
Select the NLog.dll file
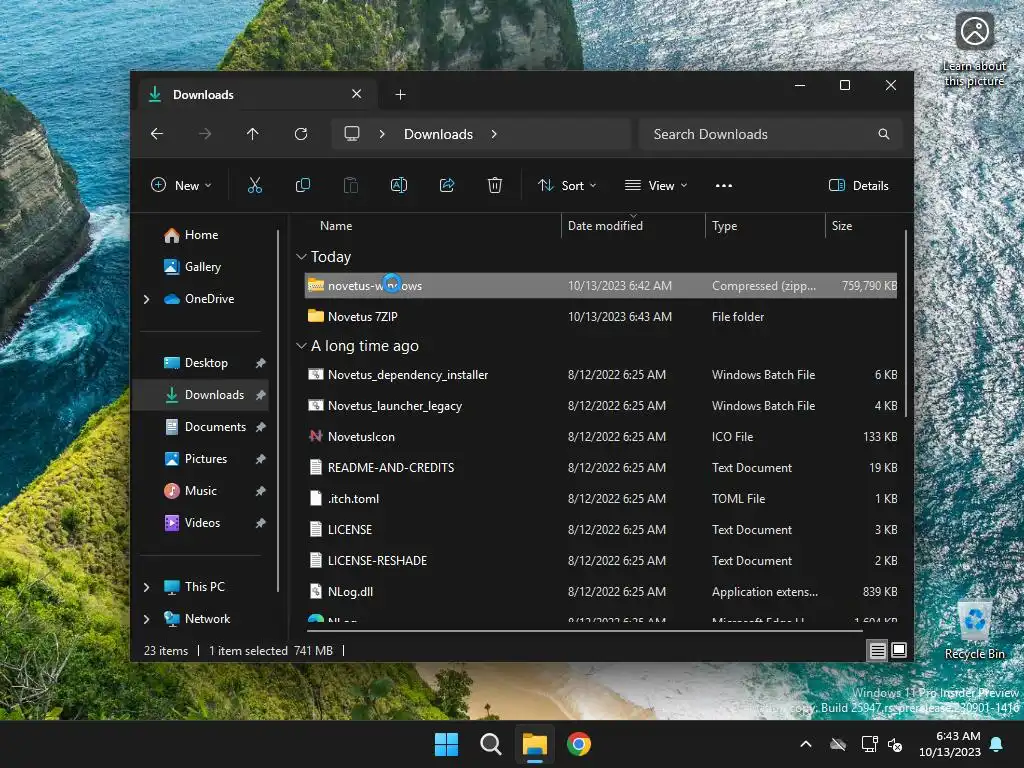tap(601, 592)
